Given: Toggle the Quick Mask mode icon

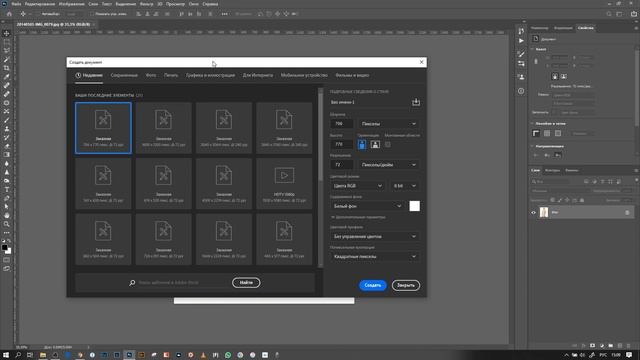Looking at the screenshot, I should tap(7, 260).
